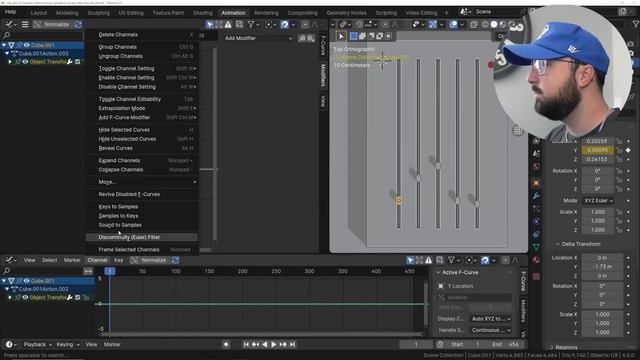Toggle Only Show Errors warning icon in lower graph editor
The width and height of the screenshot is (640, 360).
pos(428,260)
